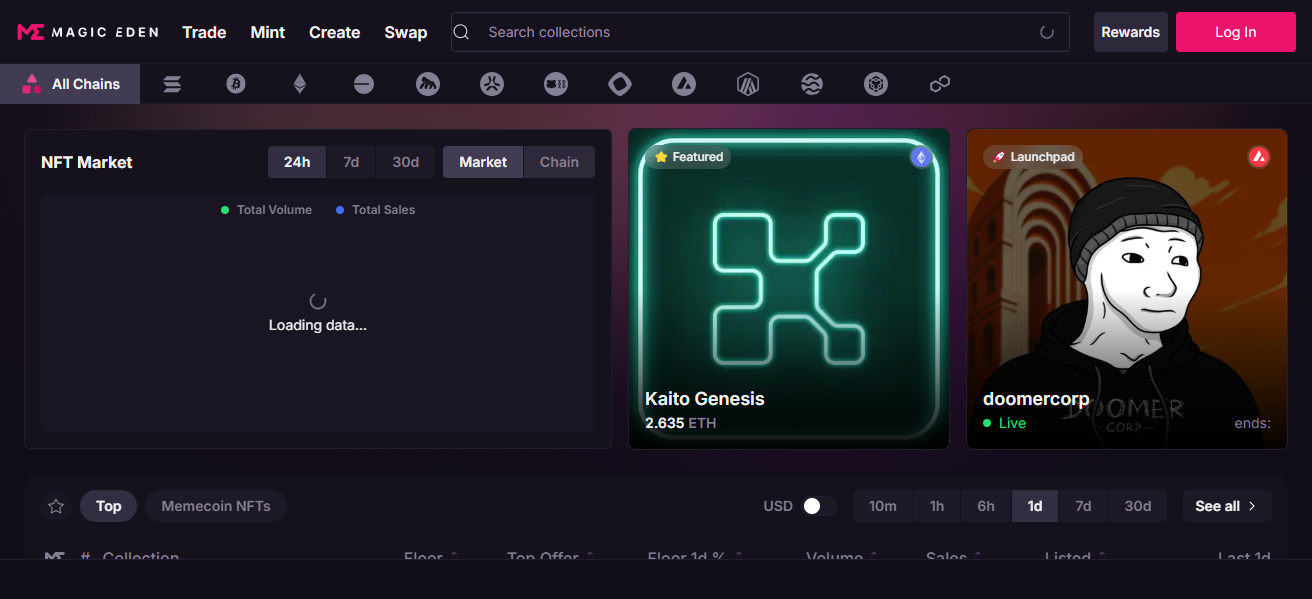1312x599 pixels.
Task: Toggle Total Volume legend series
Action: click(x=266, y=210)
